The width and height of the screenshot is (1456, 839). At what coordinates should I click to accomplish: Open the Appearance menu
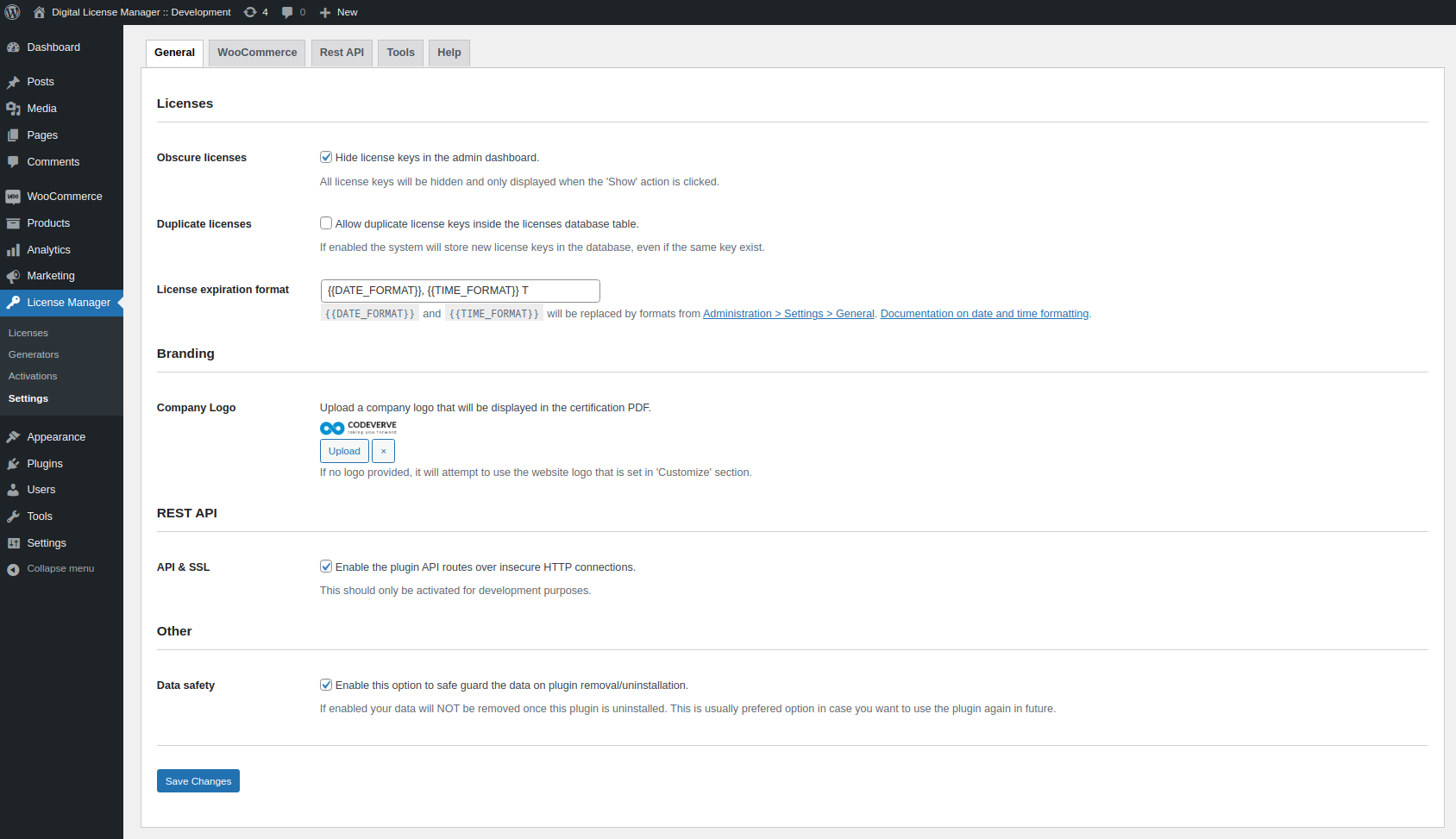[x=55, y=436]
